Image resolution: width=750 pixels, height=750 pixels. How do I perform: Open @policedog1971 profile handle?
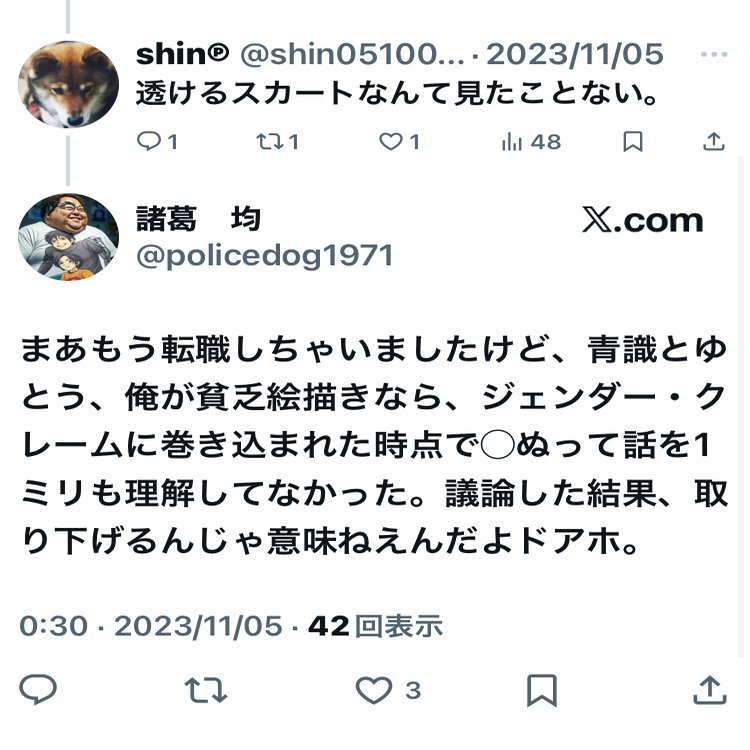click(265, 256)
